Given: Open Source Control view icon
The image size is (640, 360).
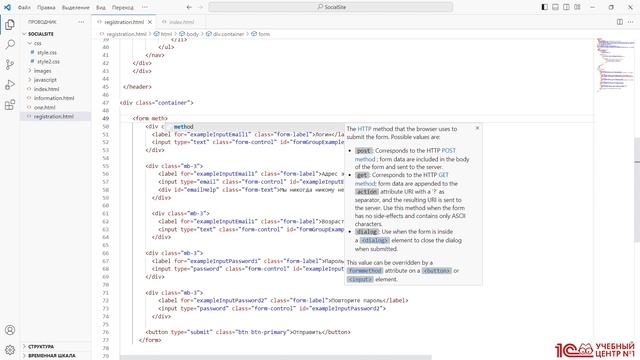Looking at the screenshot, I should click(x=10, y=64).
